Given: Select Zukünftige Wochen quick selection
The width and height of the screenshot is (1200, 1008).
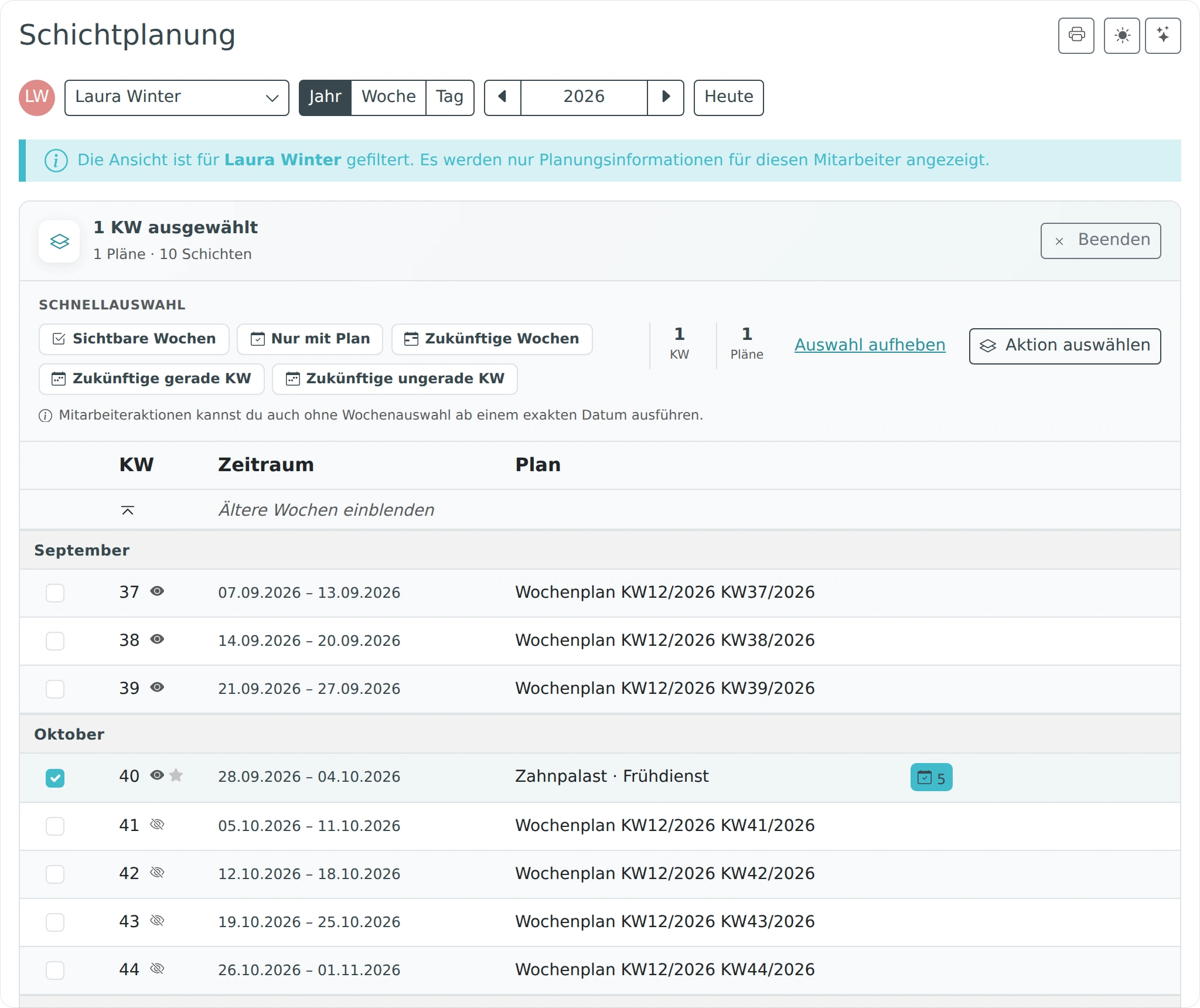Looking at the screenshot, I should click(492, 339).
